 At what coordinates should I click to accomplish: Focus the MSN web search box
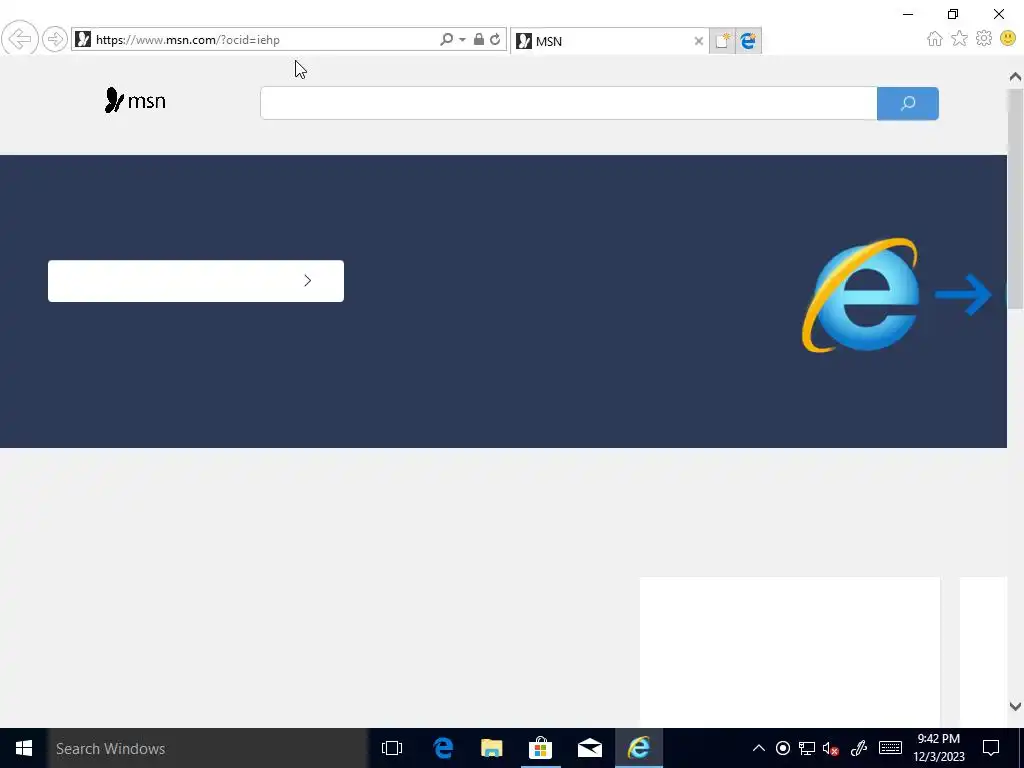click(x=568, y=103)
